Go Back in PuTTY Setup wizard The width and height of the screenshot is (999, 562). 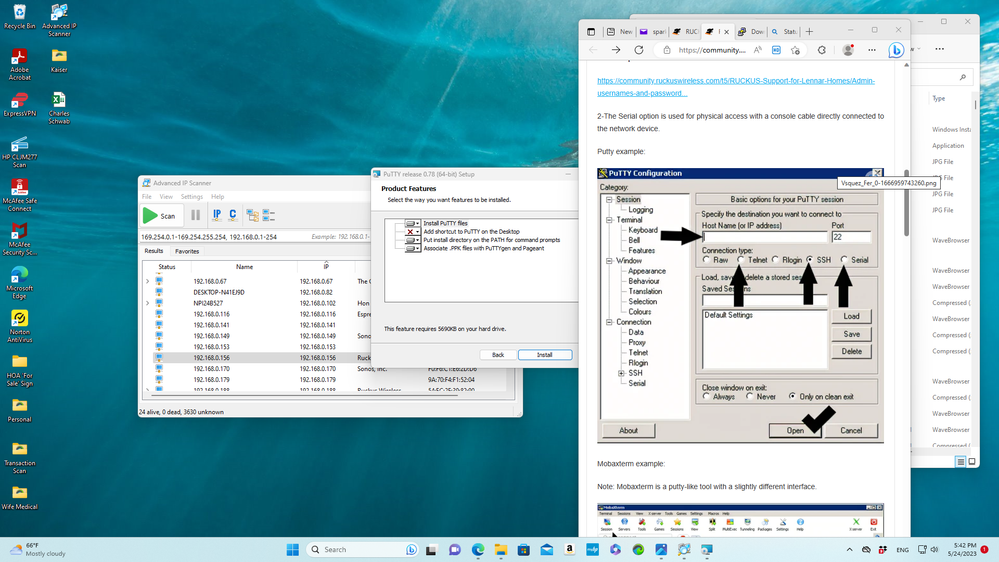coord(497,355)
